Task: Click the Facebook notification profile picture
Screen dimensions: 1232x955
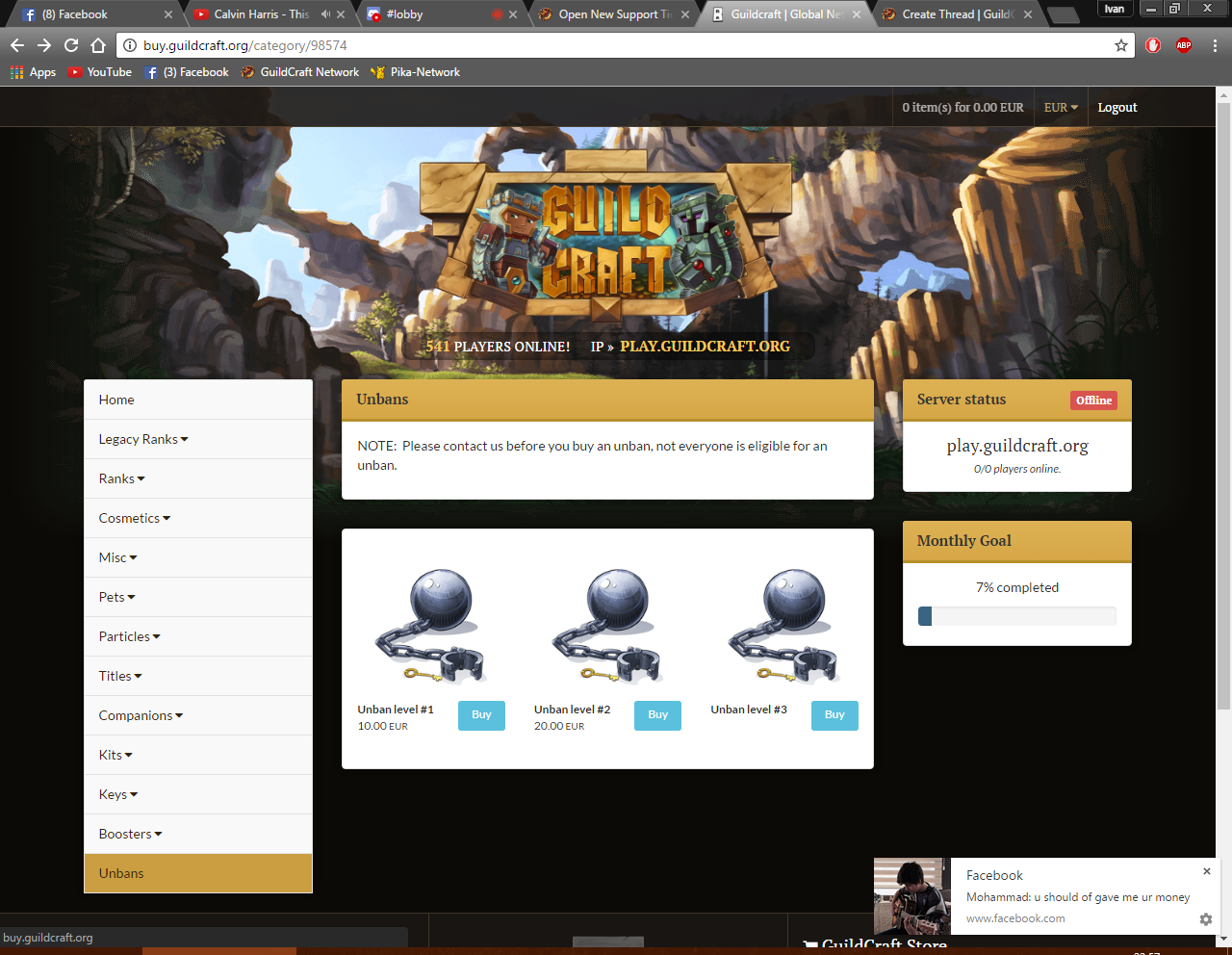Action: (911, 896)
